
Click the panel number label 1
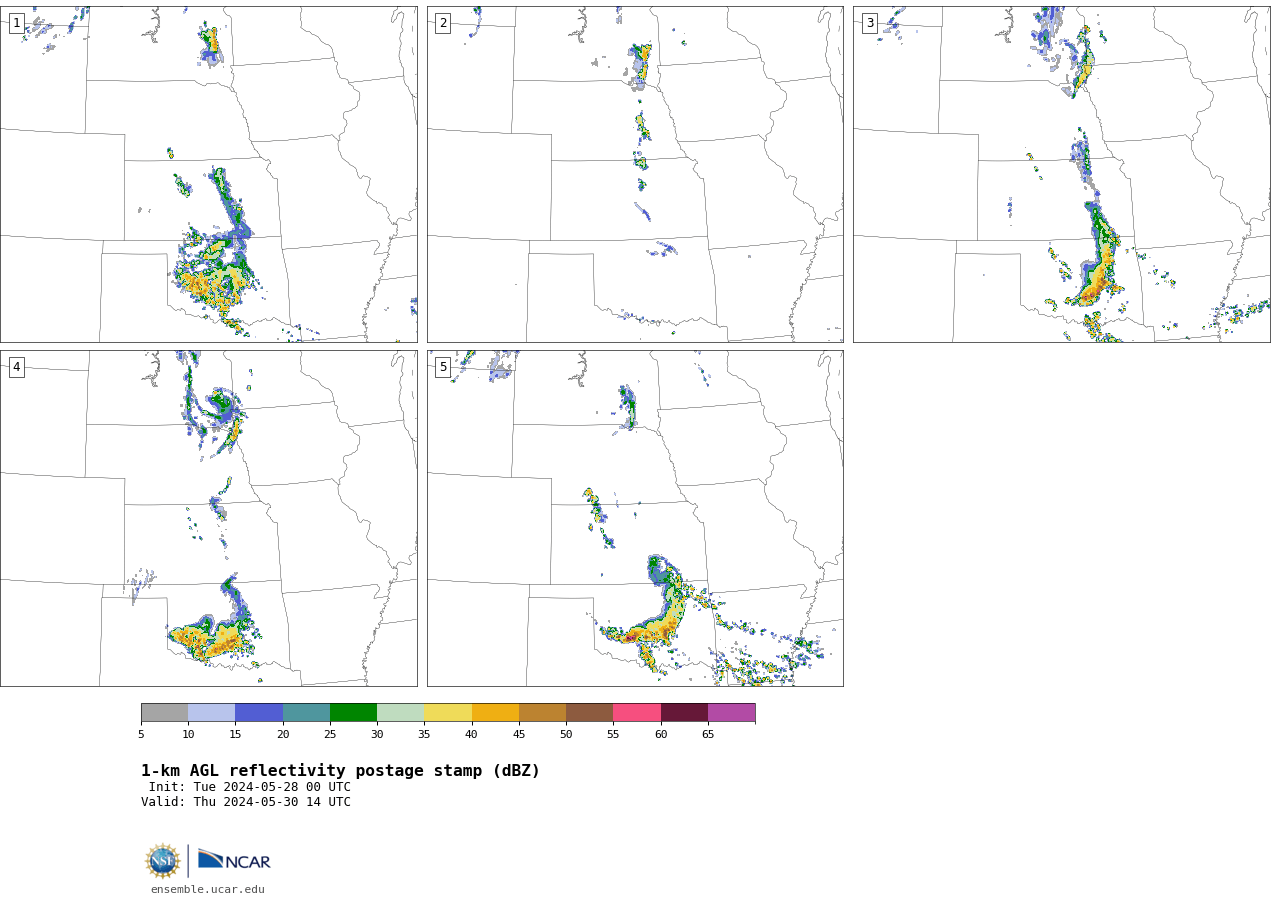coord(16,23)
